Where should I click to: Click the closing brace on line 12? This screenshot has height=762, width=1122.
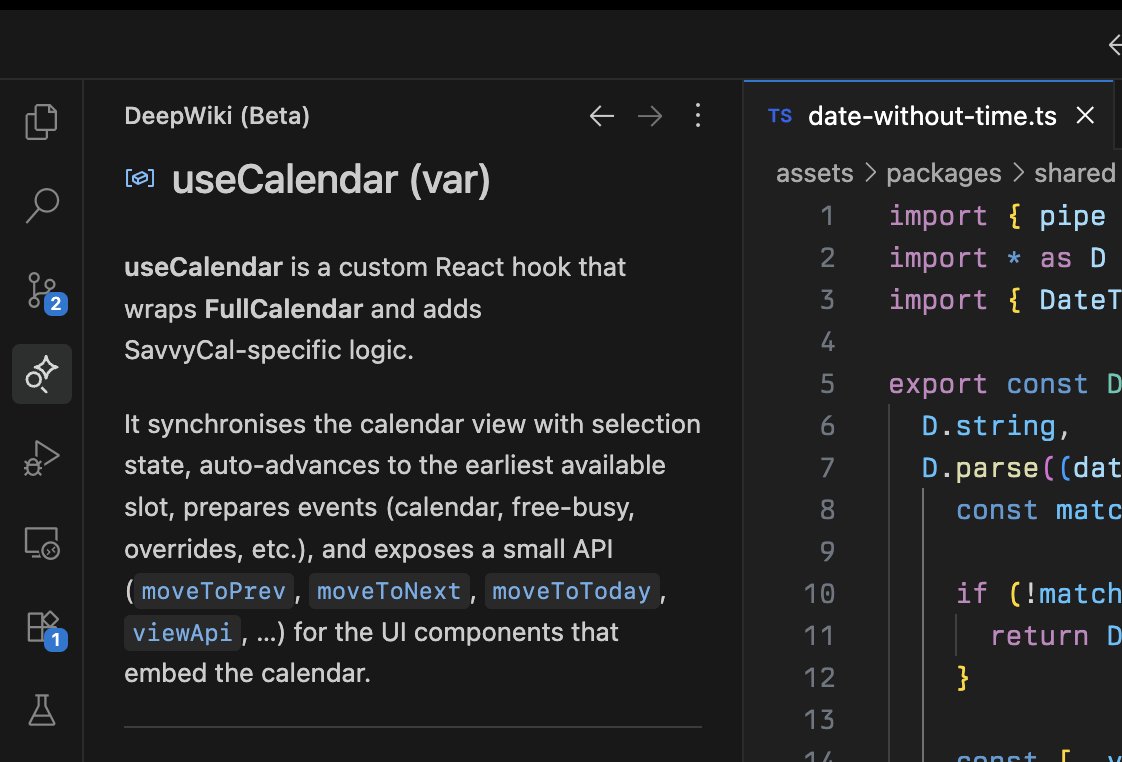pos(963,678)
